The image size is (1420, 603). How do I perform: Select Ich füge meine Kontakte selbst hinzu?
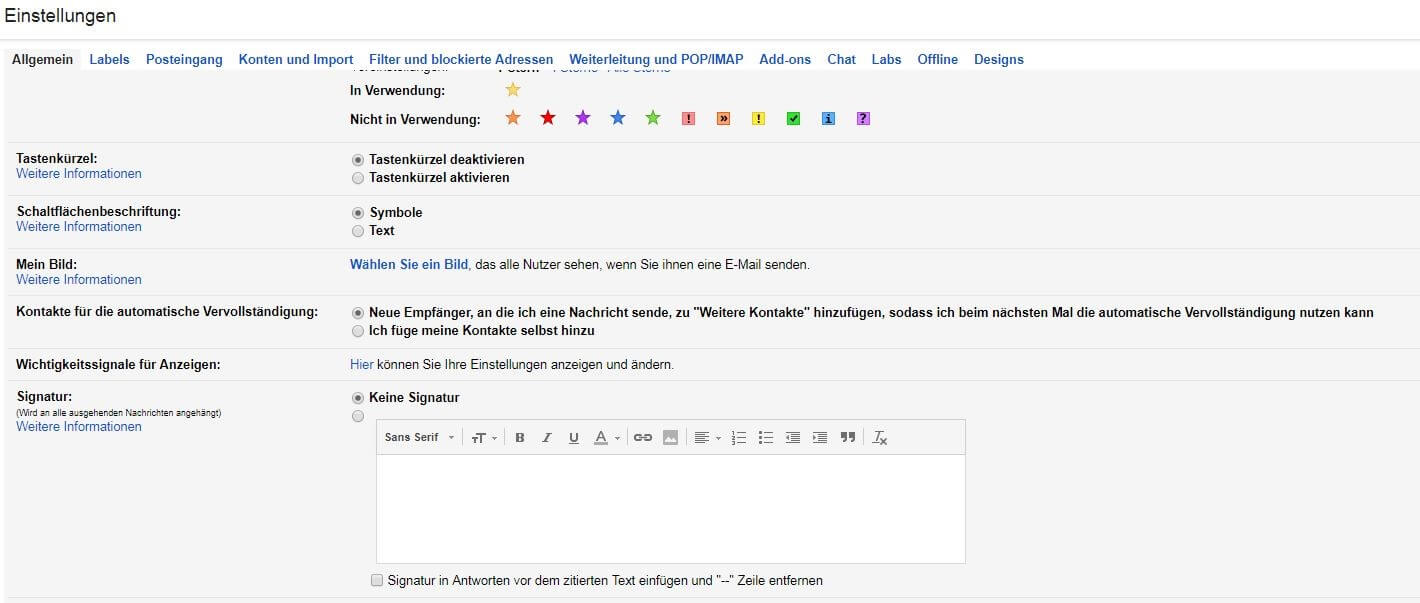(358, 330)
